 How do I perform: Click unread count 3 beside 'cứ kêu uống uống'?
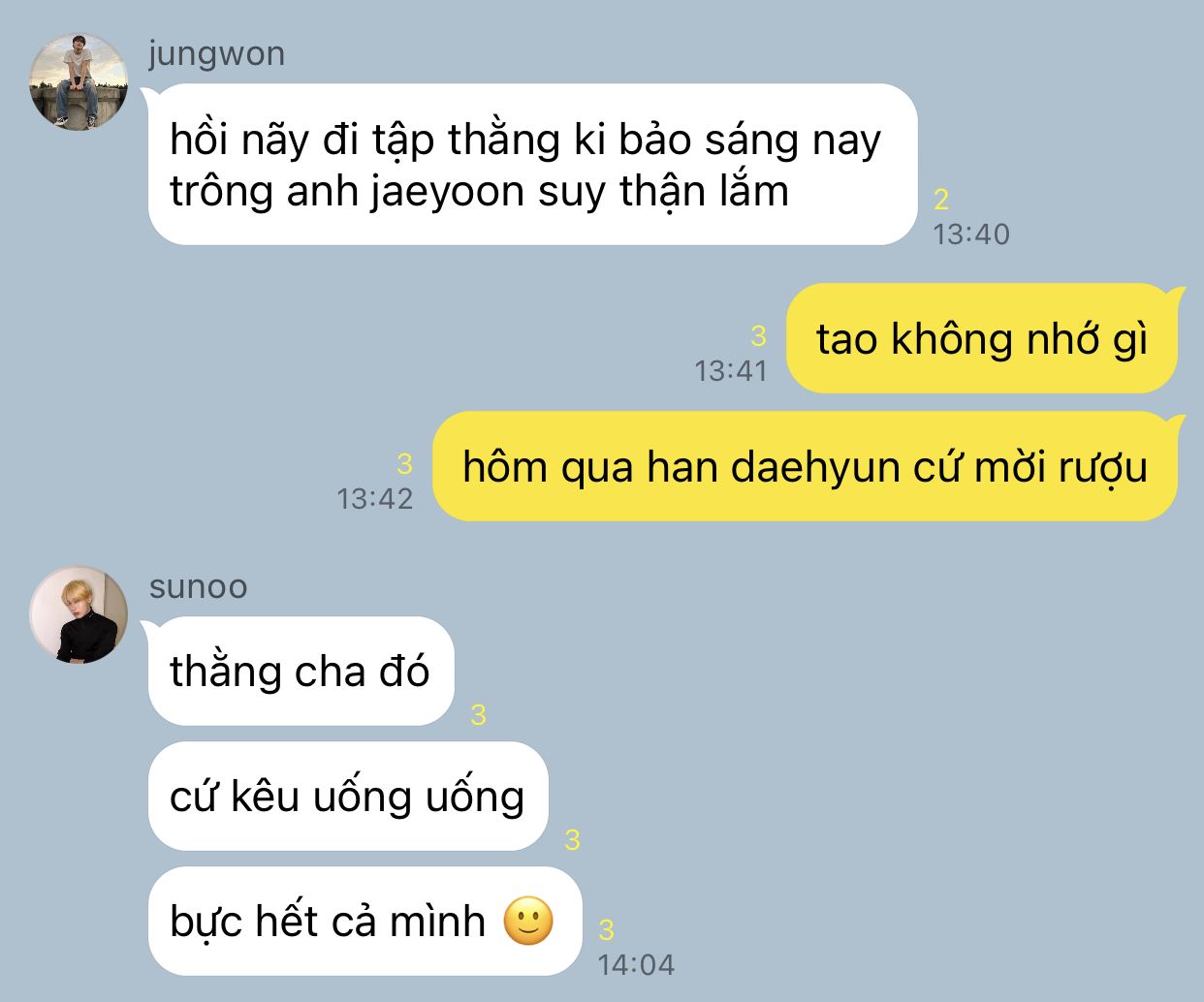[572, 840]
